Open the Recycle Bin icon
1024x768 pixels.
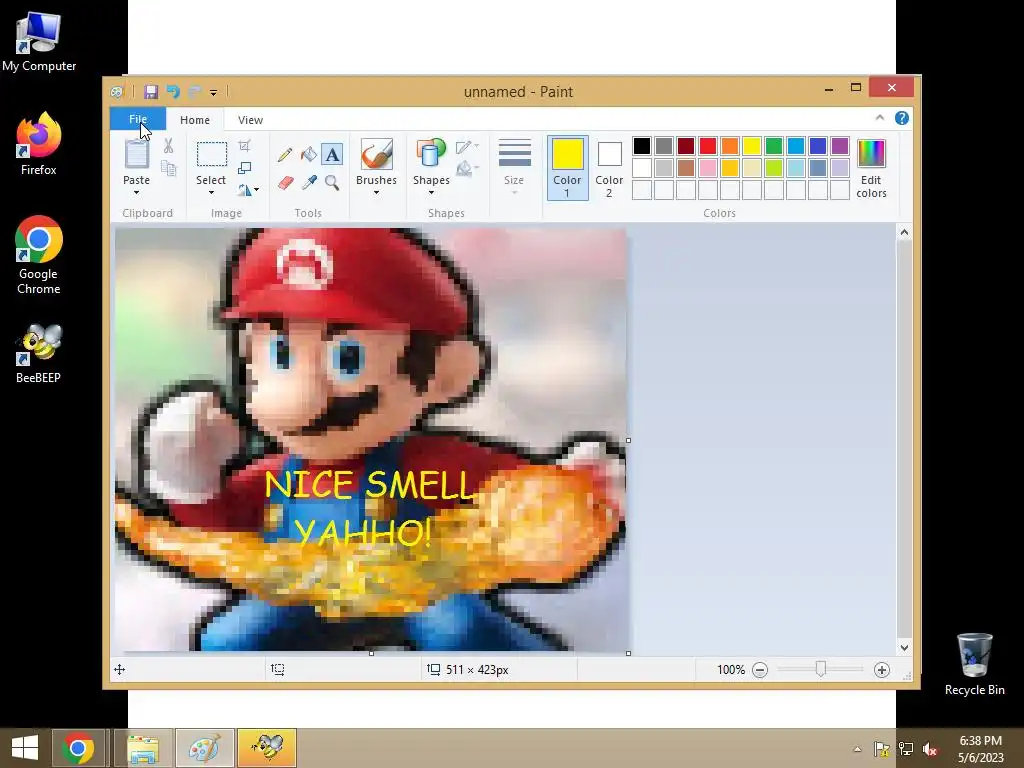click(974, 664)
